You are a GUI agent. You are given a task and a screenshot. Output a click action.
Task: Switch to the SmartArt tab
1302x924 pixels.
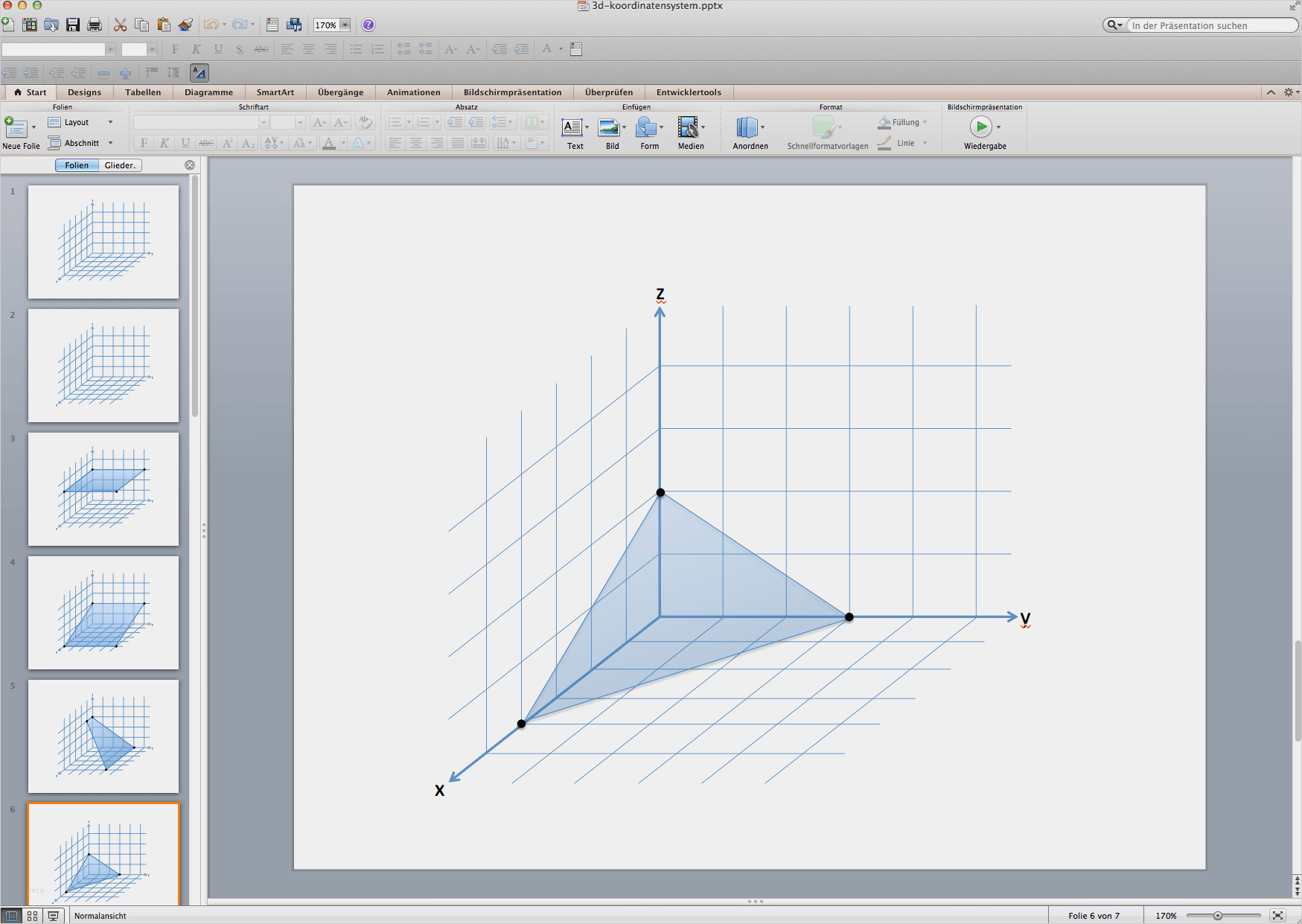click(x=275, y=92)
